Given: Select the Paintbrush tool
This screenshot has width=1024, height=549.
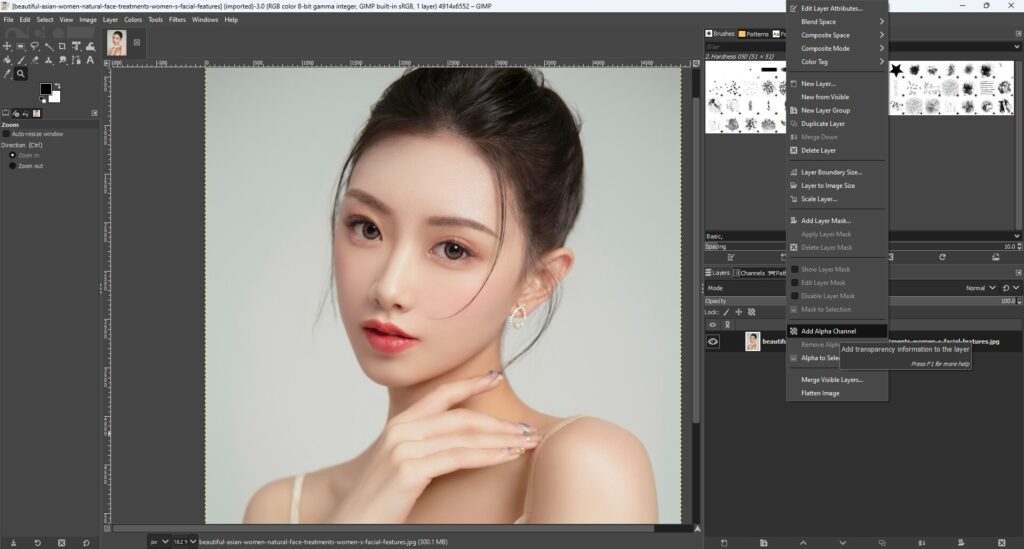Looking at the screenshot, I should pyautogui.click(x=21, y=60).
